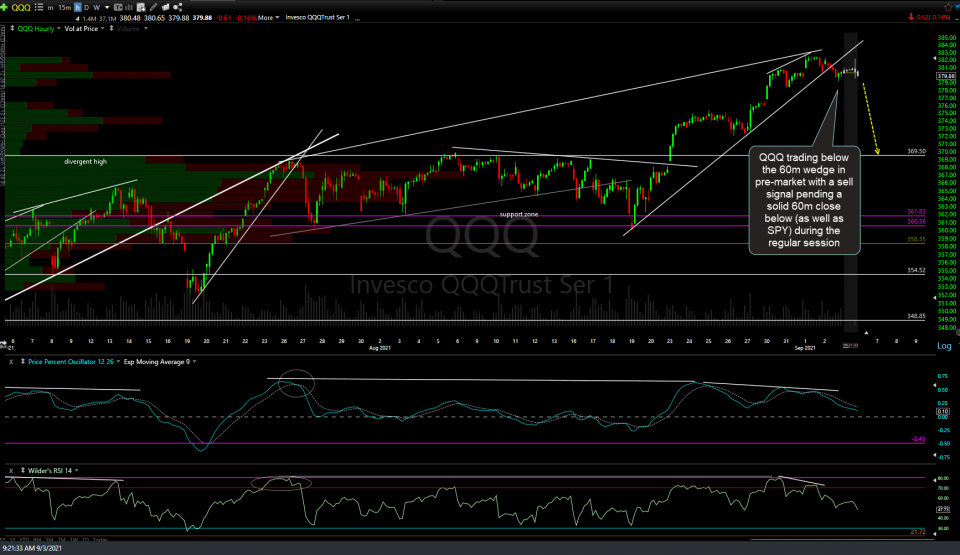Image resolution: width=960 pixels, height=555 pixels.
Task: Click the add-note document icon
Action: [141, 7]
